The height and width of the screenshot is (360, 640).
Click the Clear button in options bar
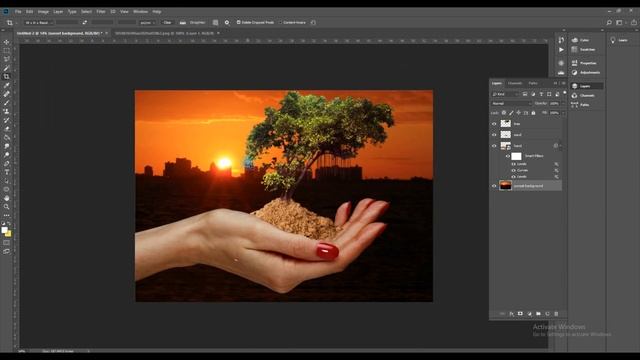167,22
